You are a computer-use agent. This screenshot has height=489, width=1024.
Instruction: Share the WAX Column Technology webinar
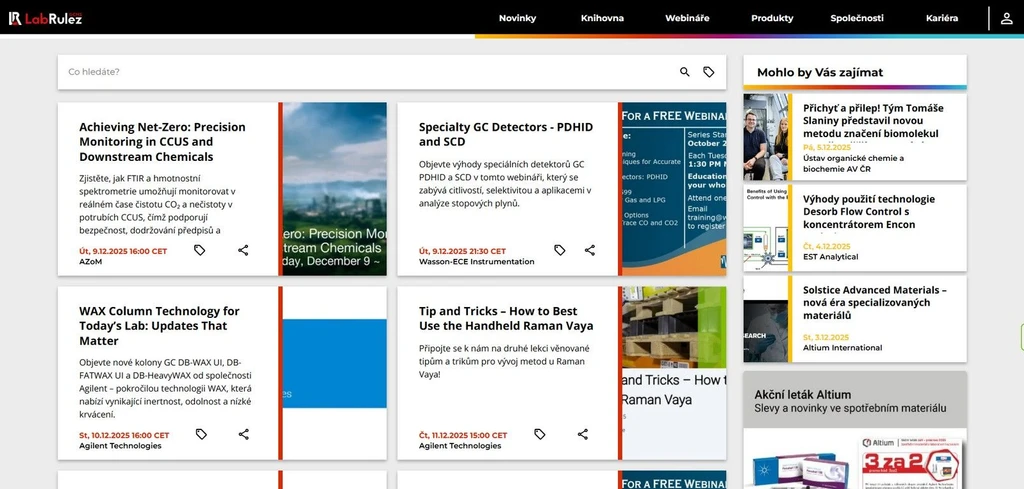pos(243,434)
